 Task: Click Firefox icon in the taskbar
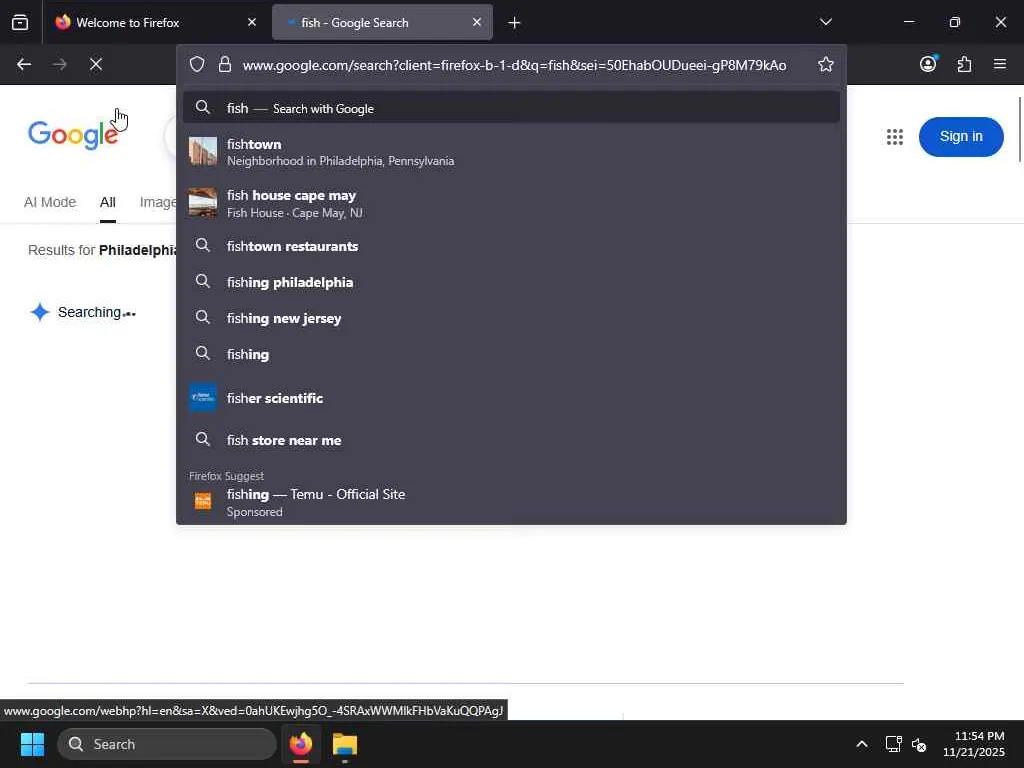tap(301, 744)
